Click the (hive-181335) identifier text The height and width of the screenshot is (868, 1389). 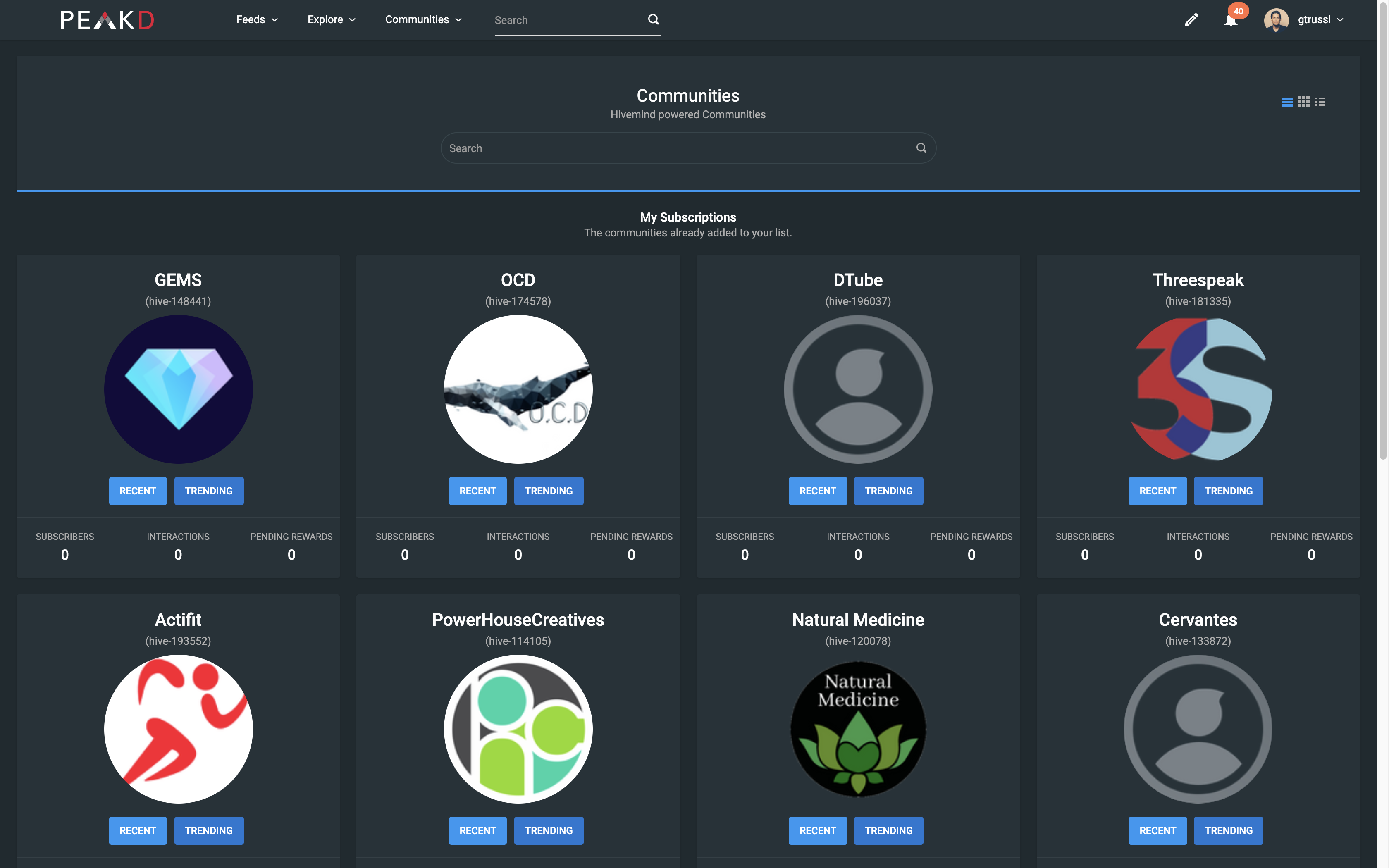pyautogui.click(x=1198, y=301)
